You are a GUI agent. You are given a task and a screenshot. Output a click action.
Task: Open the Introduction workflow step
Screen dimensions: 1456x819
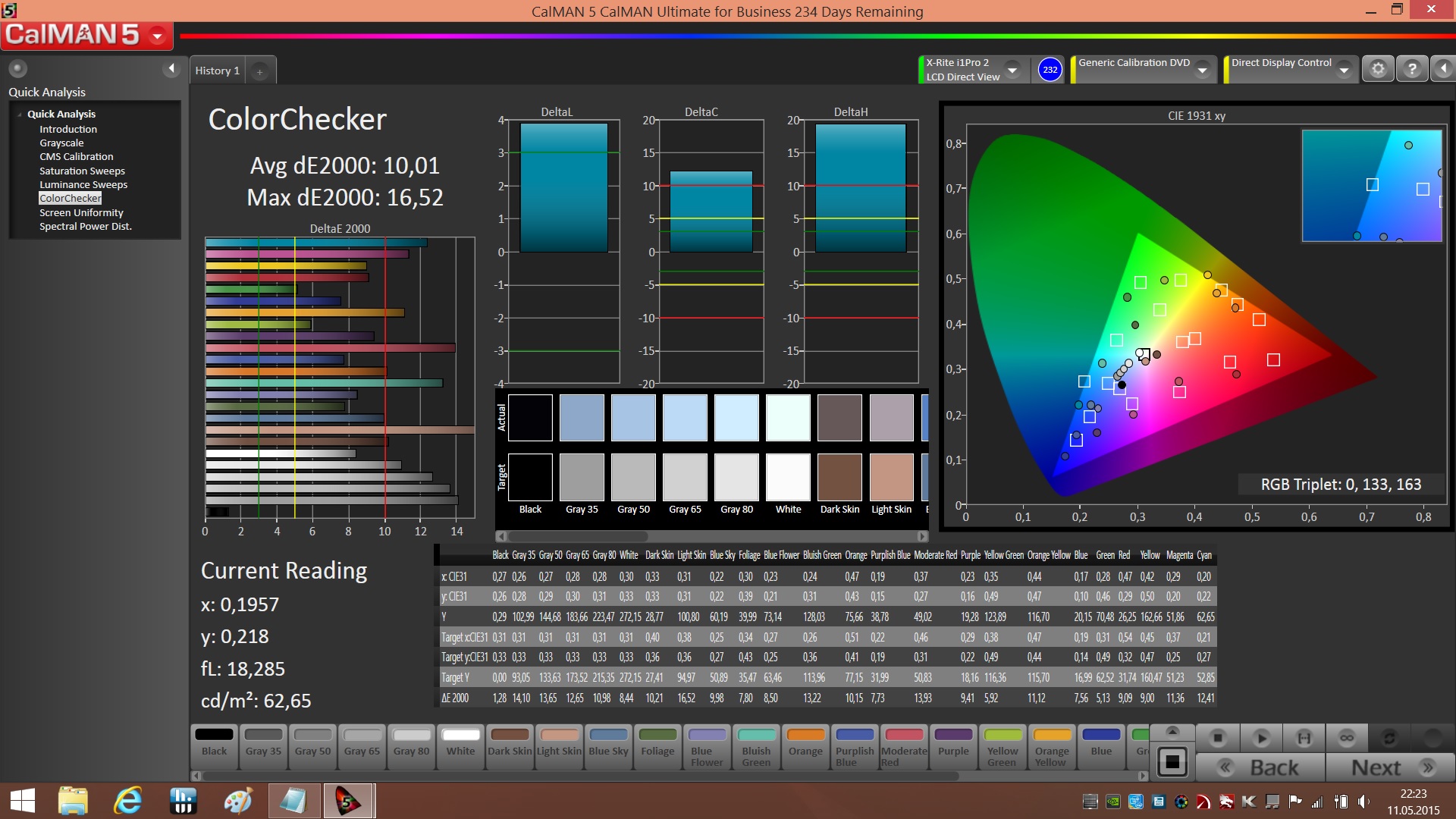pyautogui.click(x=68, y=129)
